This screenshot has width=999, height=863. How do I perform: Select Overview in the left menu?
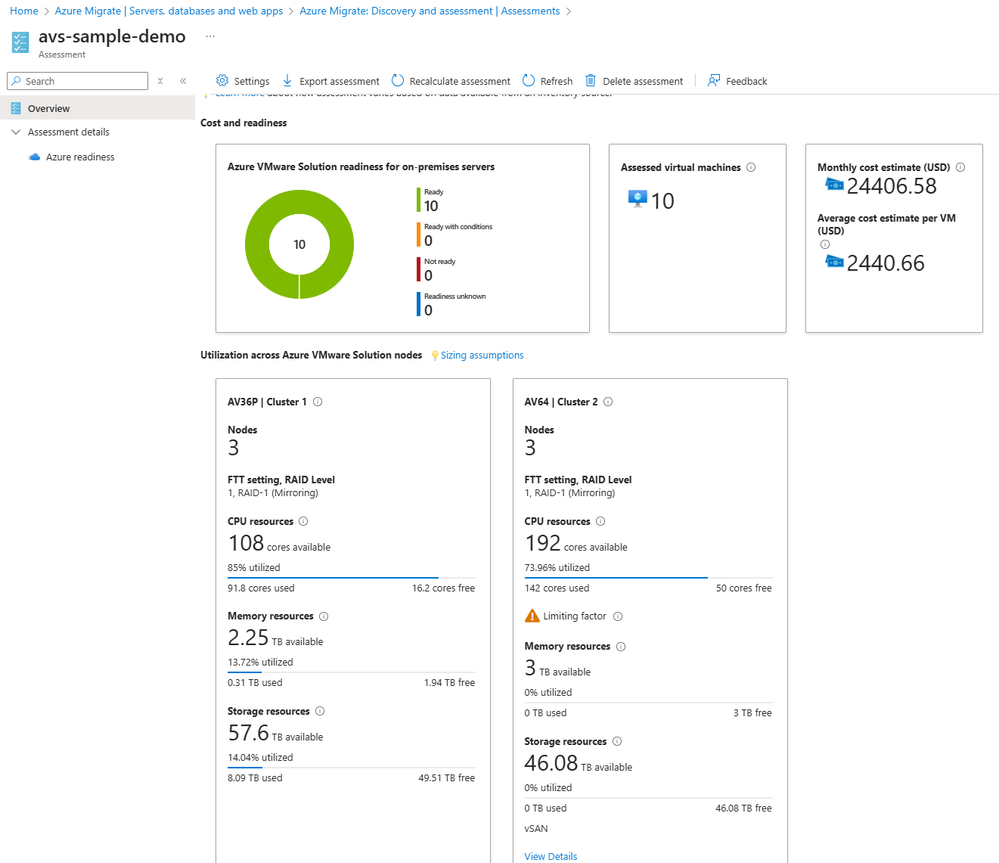click(97, 108)
